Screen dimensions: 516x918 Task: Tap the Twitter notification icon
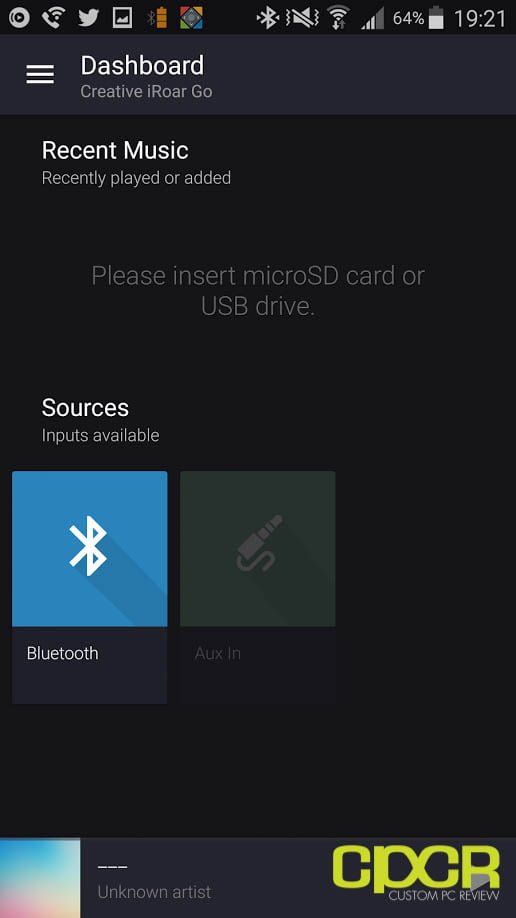pyautogui.click(x=88, y=18)
